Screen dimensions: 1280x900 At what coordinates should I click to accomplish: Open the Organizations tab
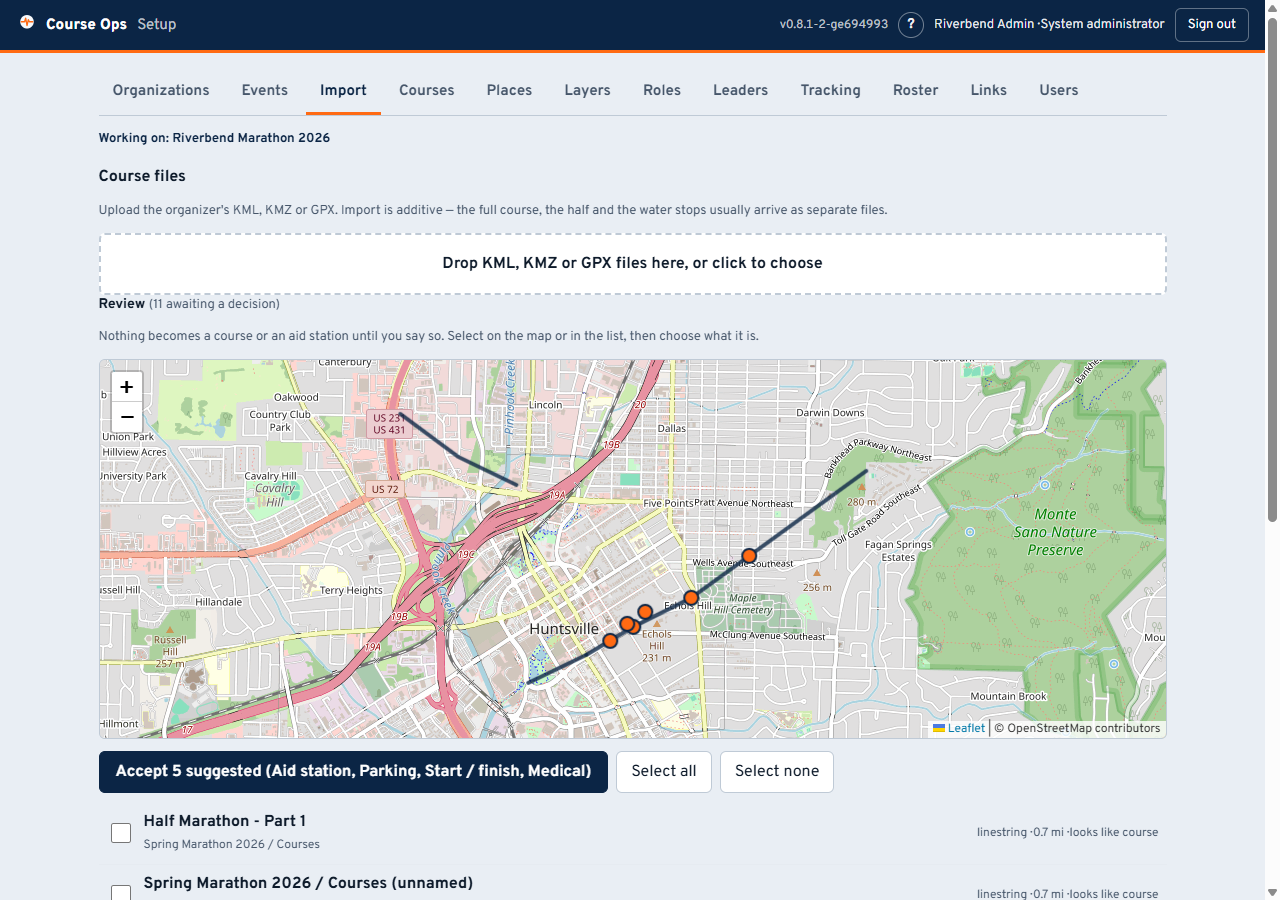tap(161, 90)
